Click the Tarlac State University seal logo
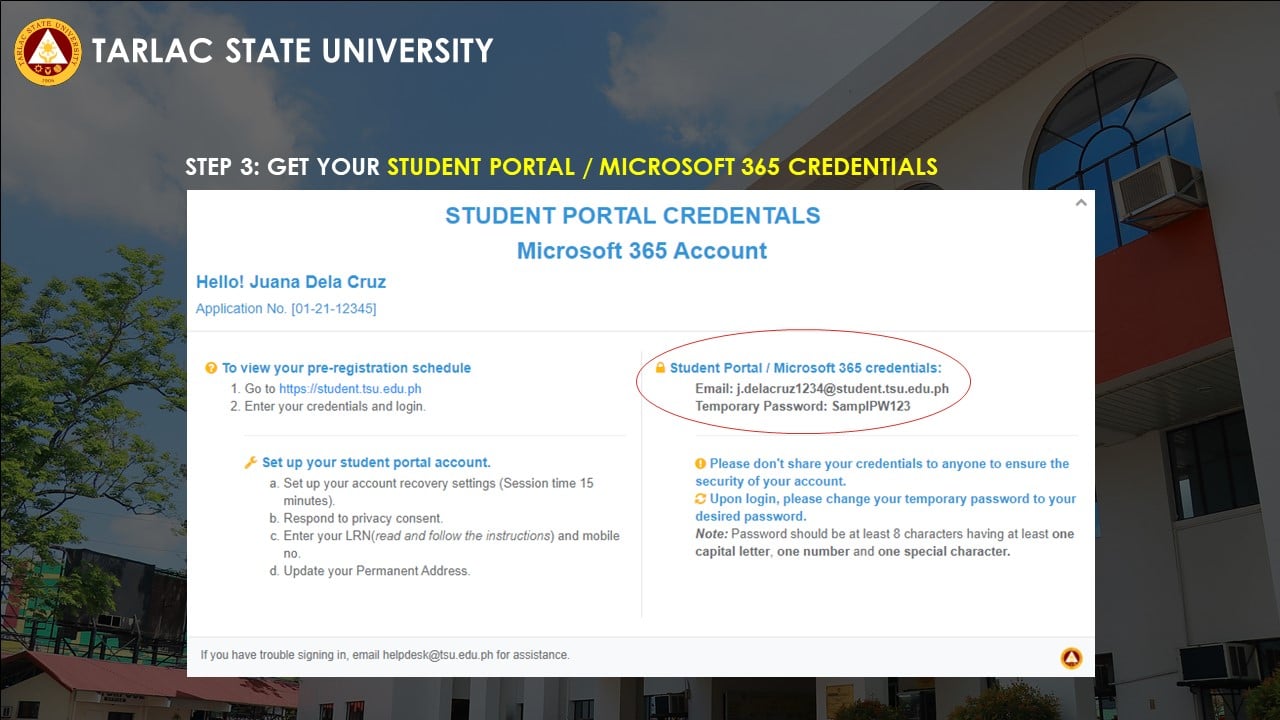The height and width of the screenshot is (720, 1280). [x=47, y=51]
